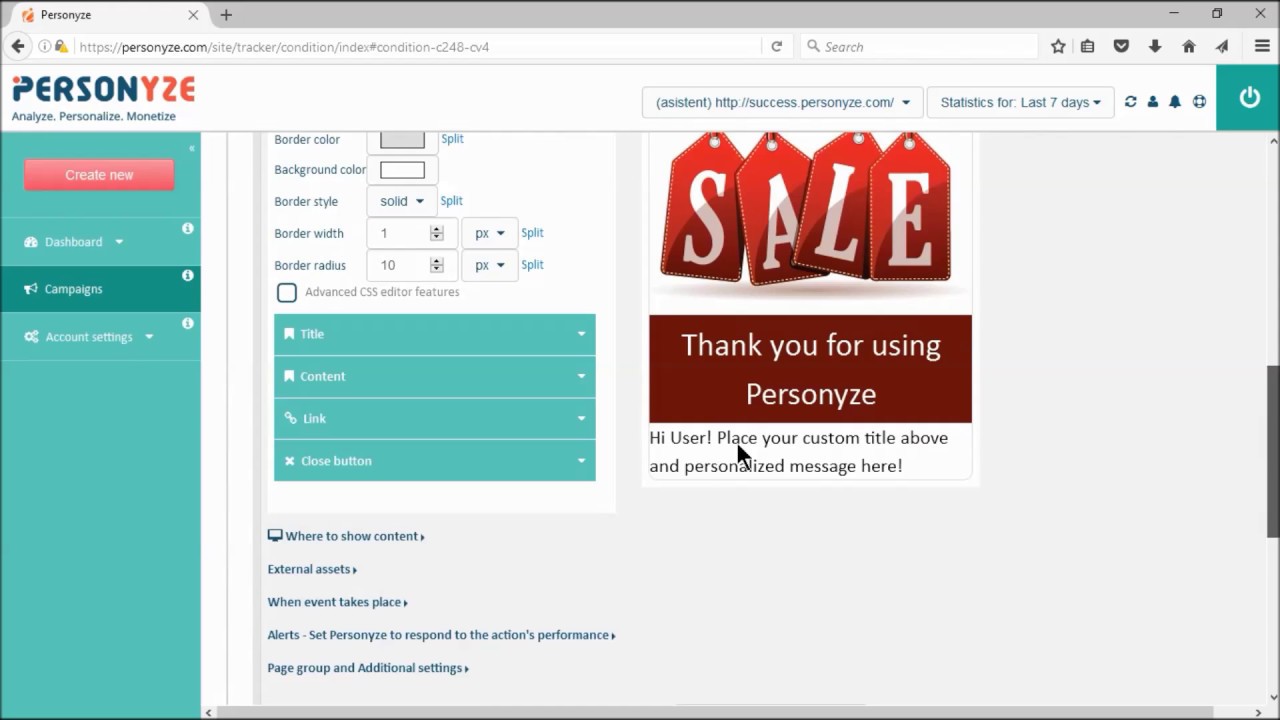Click Split link next to Border width
Image resolution: width=1280 pixels, height=720 pixels.
(x=532, y=233)
